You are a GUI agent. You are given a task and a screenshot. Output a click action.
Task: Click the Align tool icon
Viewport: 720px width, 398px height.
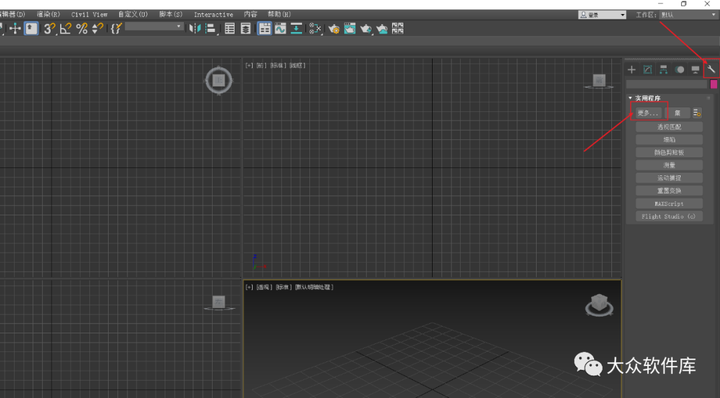click(211, 29)
